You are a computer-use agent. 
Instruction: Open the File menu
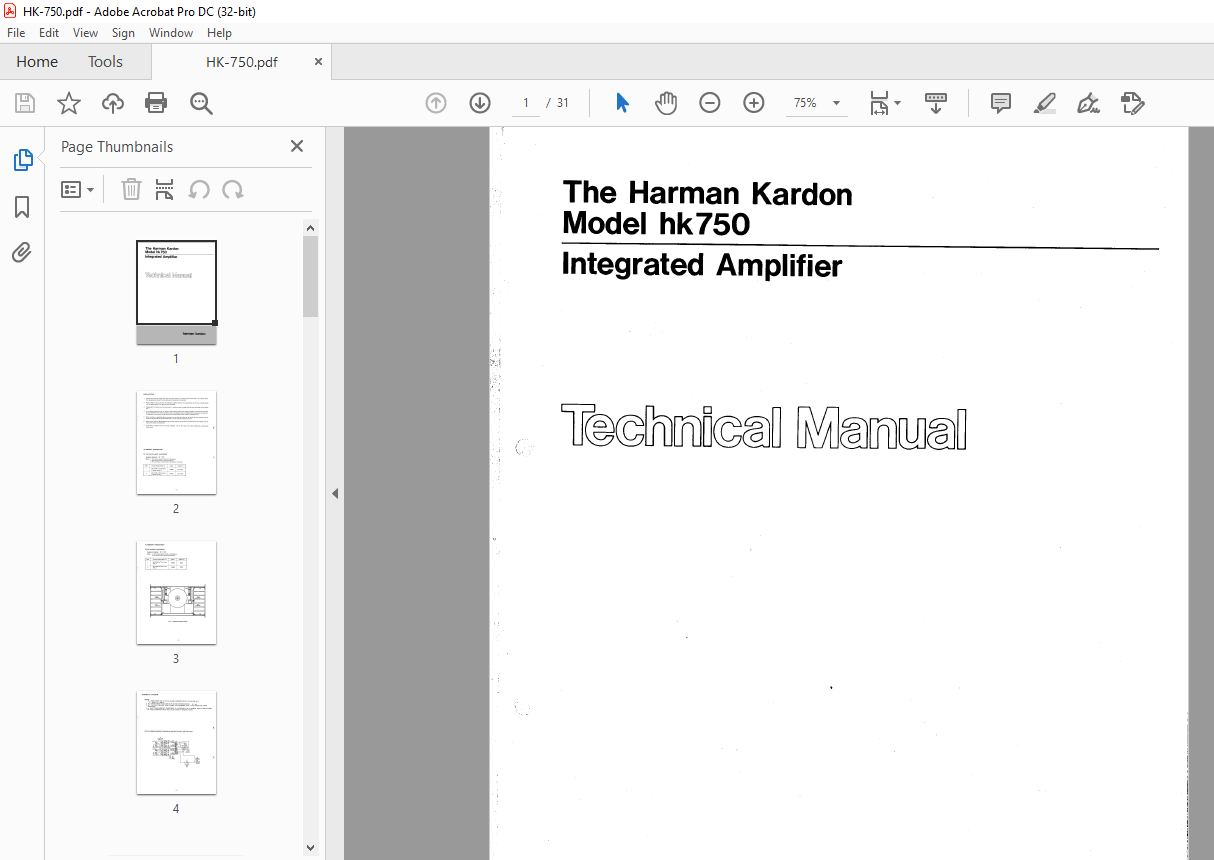click(x=16, y=33)
